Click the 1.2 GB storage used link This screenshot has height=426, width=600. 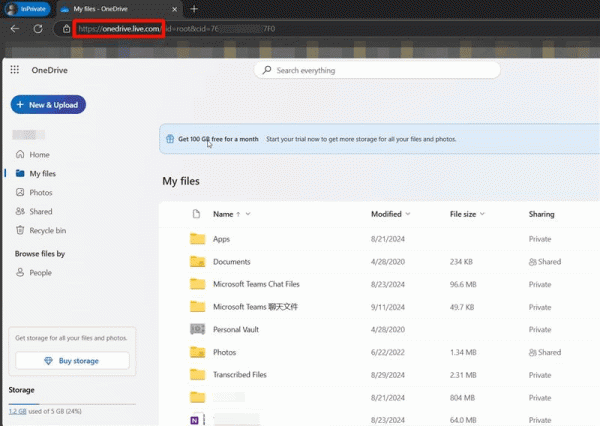[x=18, y=411]
